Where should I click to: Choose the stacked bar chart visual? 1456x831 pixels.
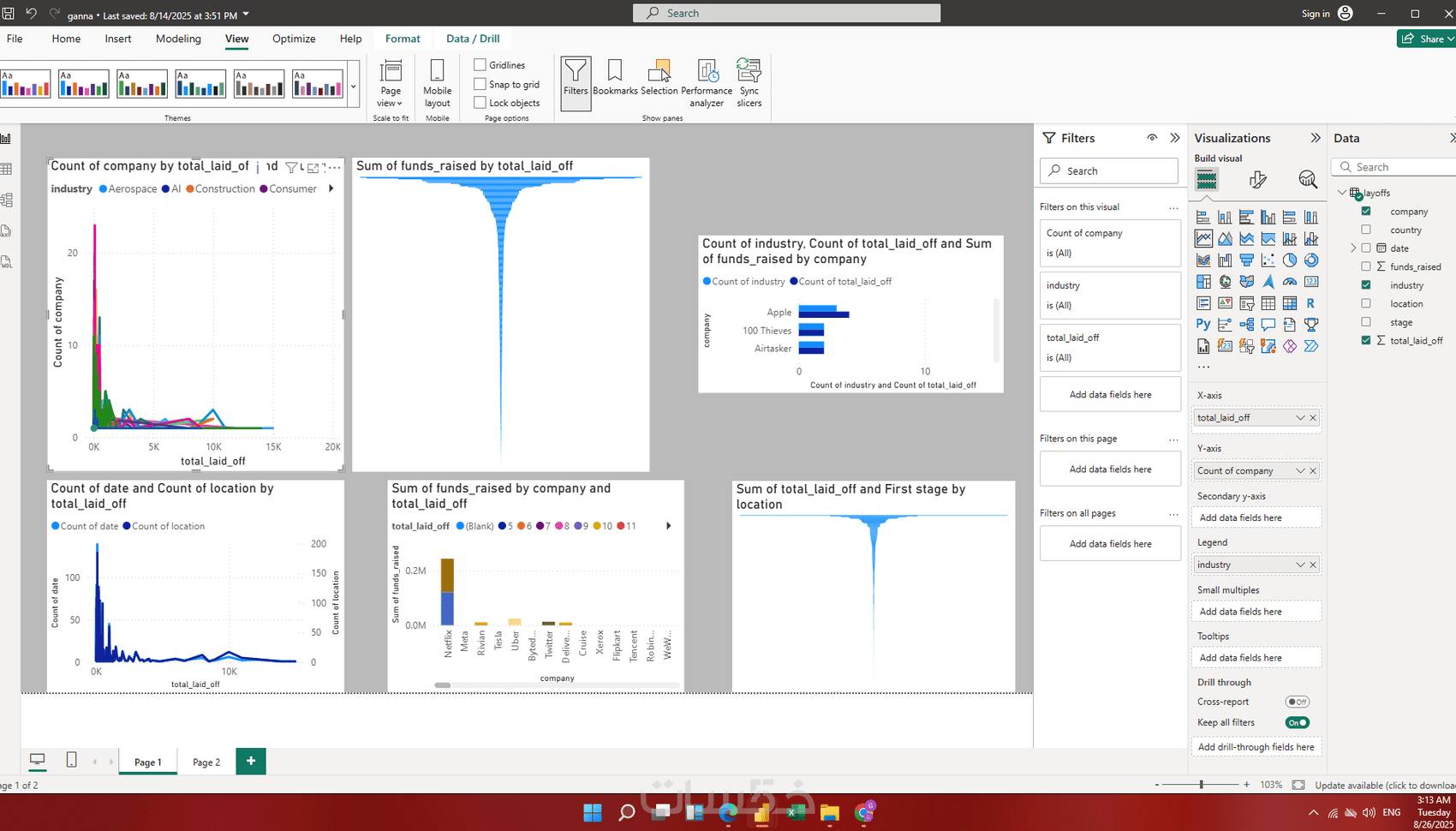tap(1204, 218)
